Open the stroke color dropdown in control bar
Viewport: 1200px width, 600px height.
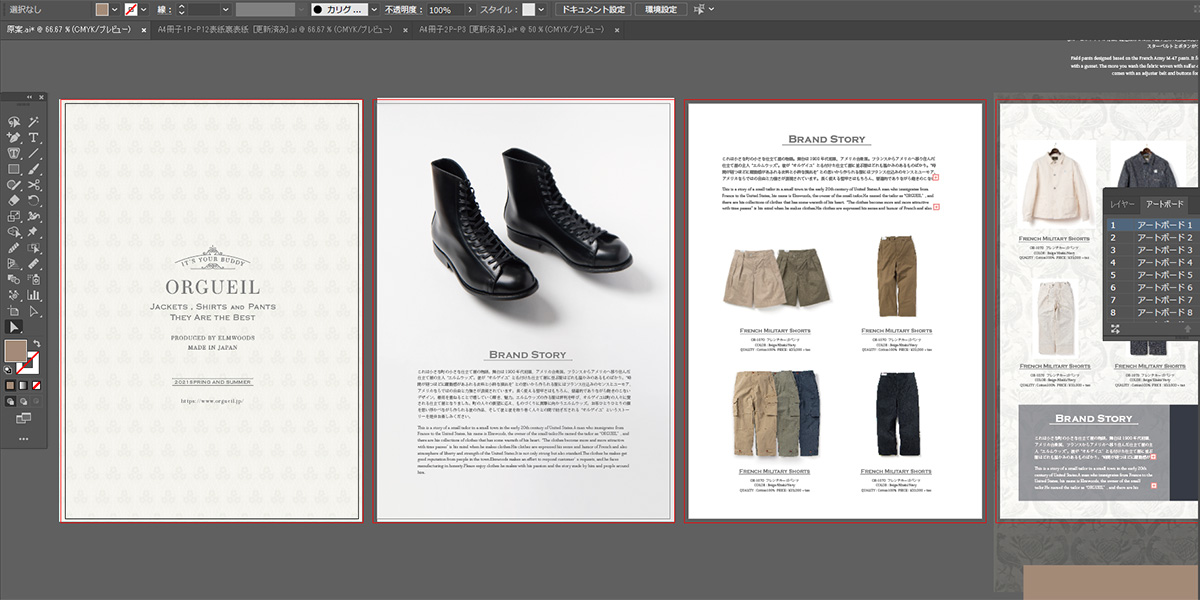pyautogui.click(x=144, y=9)
